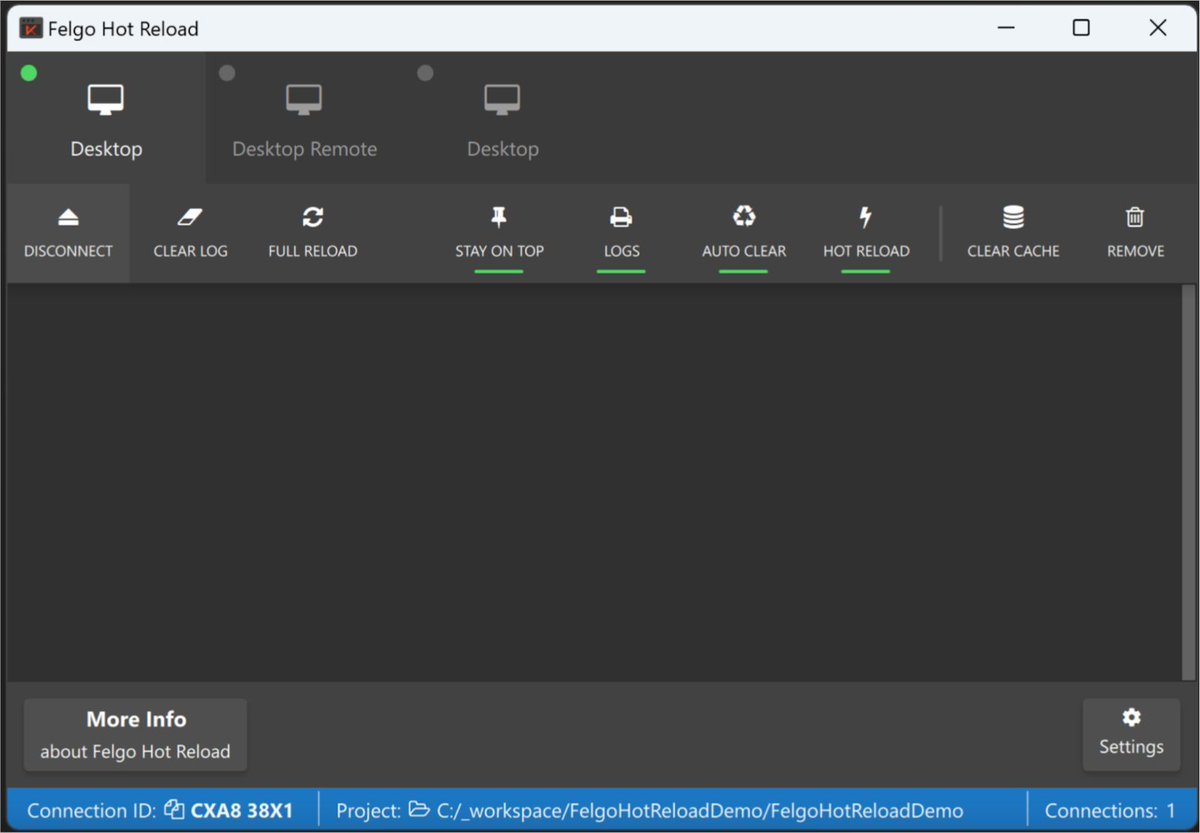Toggle Stay On Top pin option
Viewport: 1200px width, 833px height.
coord(499,233)
